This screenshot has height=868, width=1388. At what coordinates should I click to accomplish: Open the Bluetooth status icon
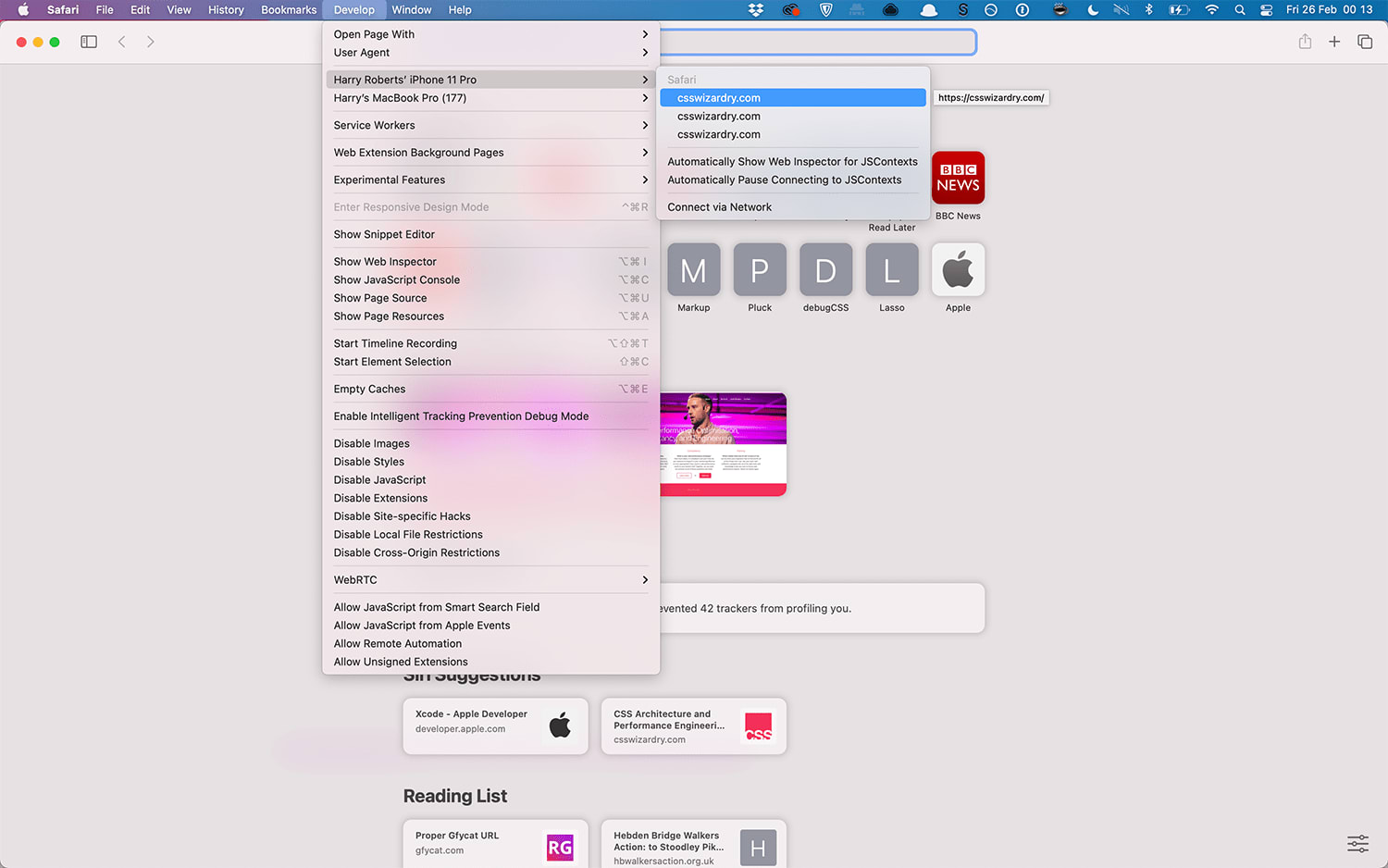[x=1148, y=10]
